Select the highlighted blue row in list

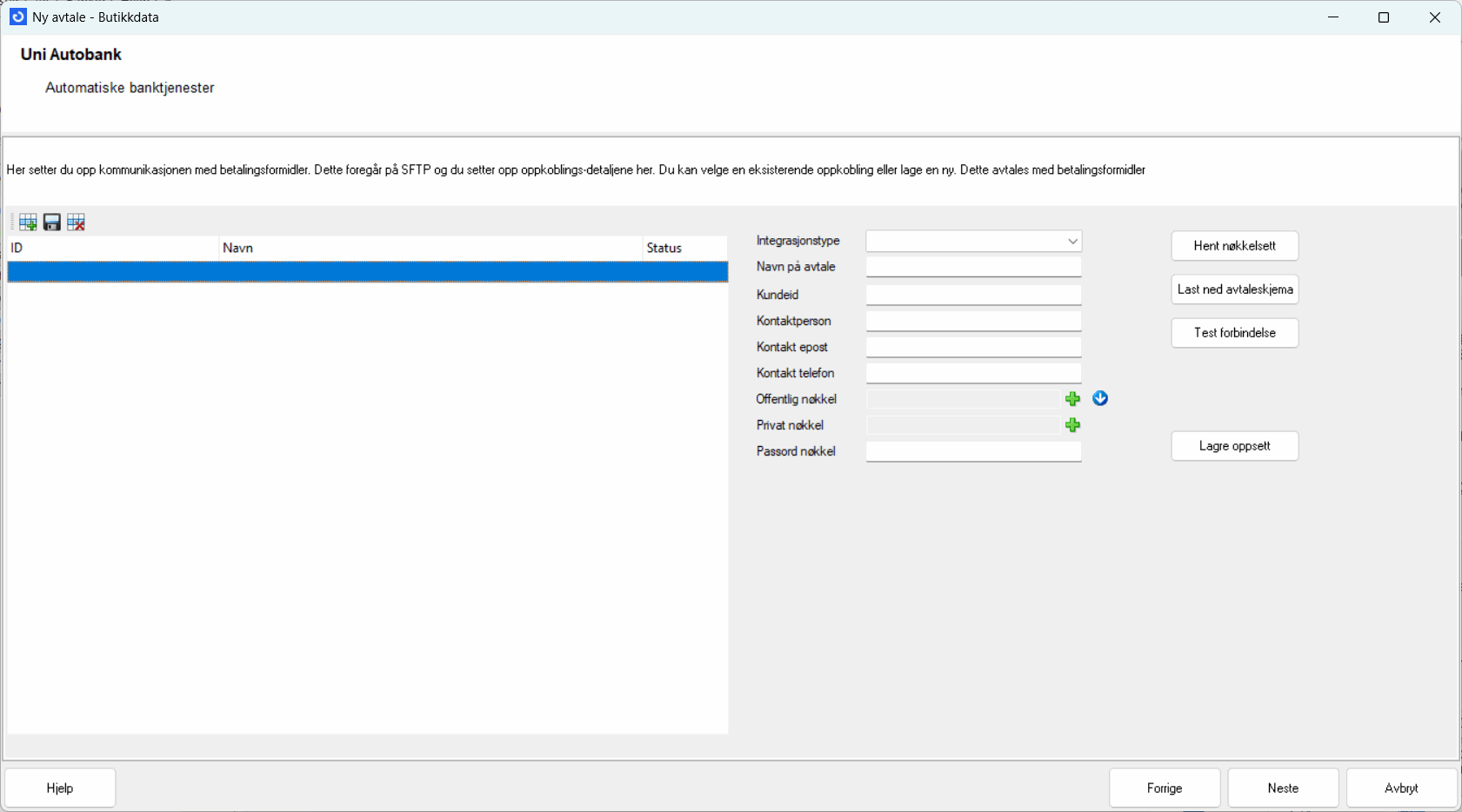(367, 272)
